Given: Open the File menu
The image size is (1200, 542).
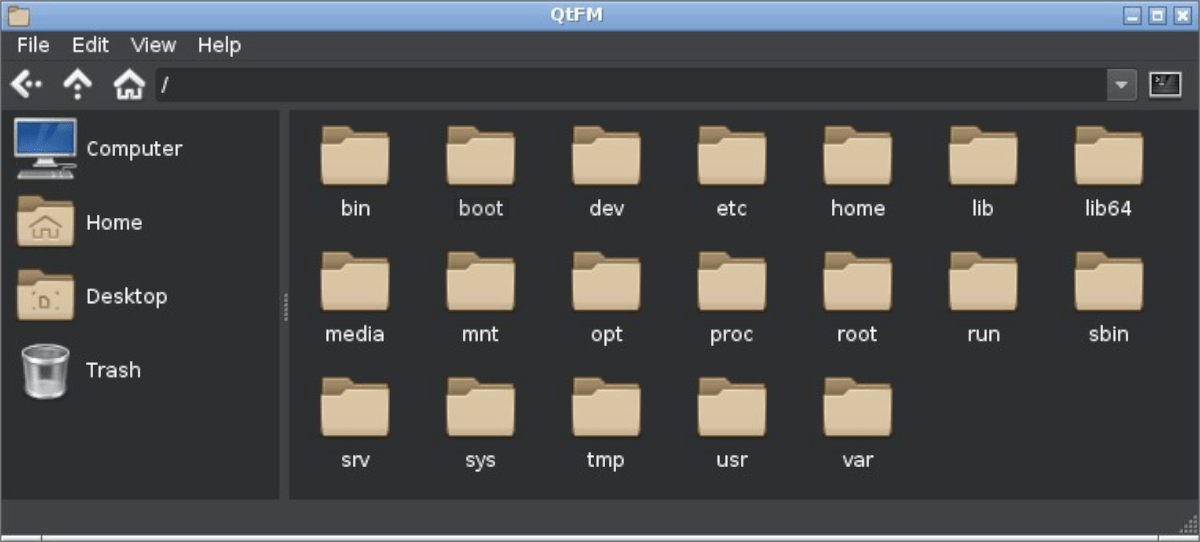Looking at the screenshot, I should pyautogui.click(x=33, y=45).
